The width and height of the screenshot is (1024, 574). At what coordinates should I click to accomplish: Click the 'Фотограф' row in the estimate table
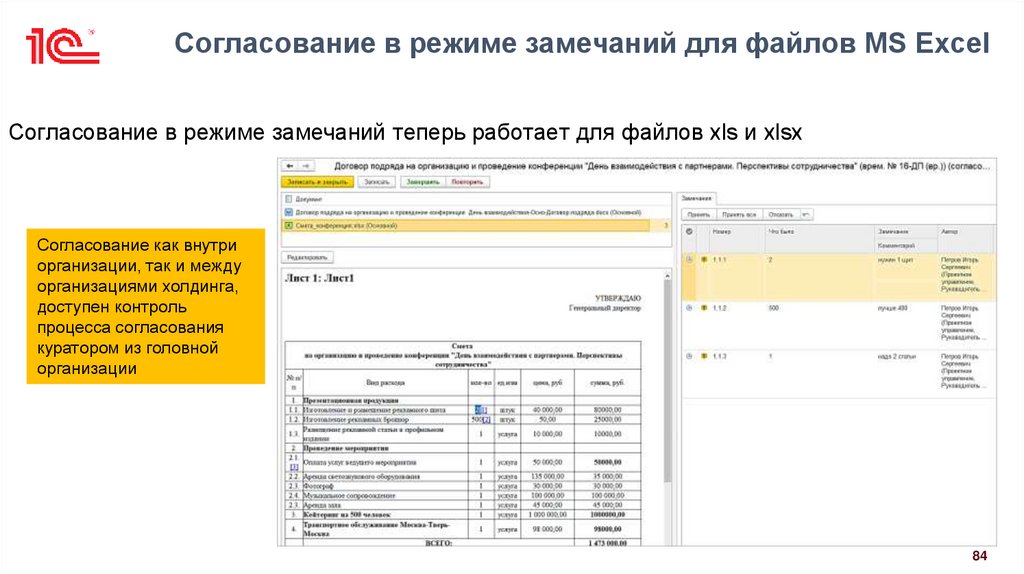[x=463, y=486]
